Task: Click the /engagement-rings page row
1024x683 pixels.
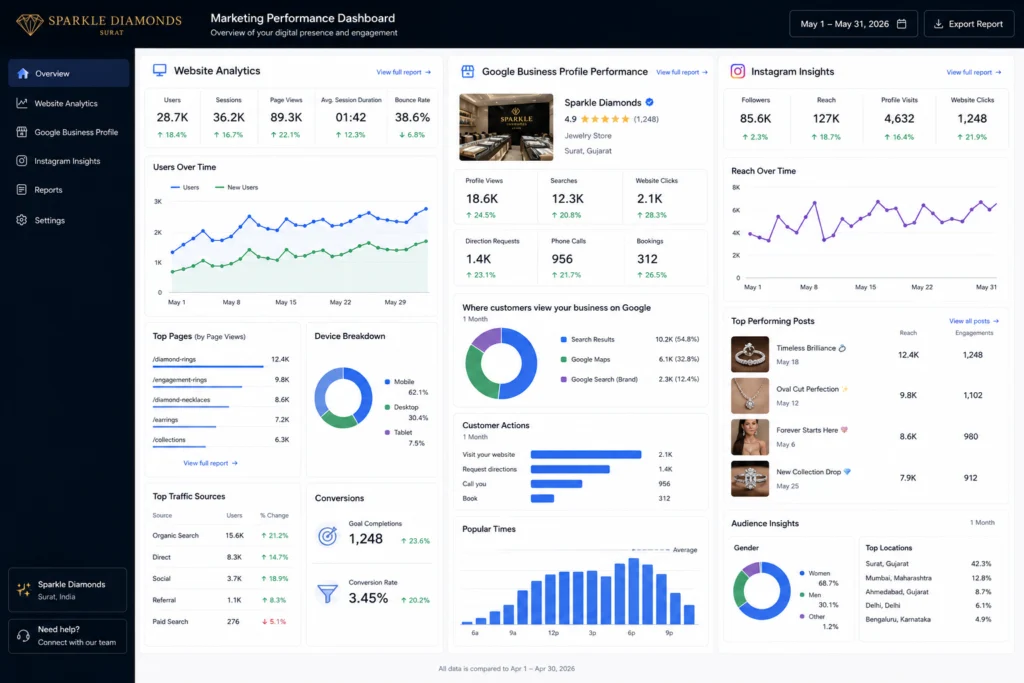Action: coord(221,381)
